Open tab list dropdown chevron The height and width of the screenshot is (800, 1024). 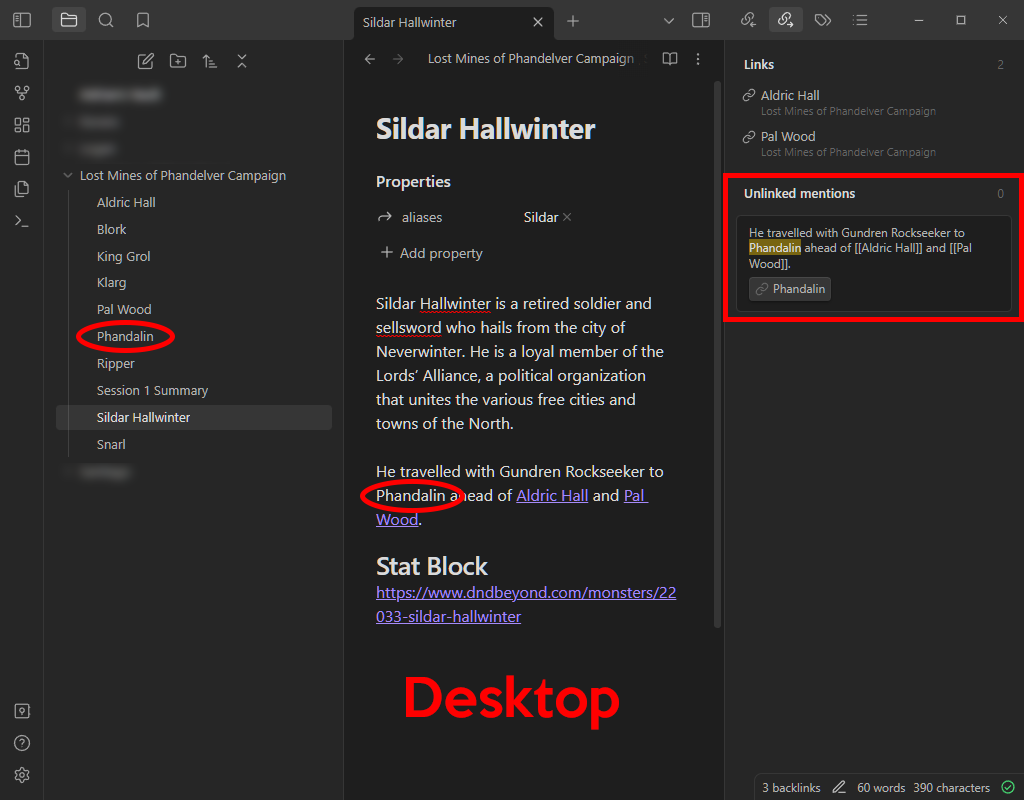coord(669,21)
